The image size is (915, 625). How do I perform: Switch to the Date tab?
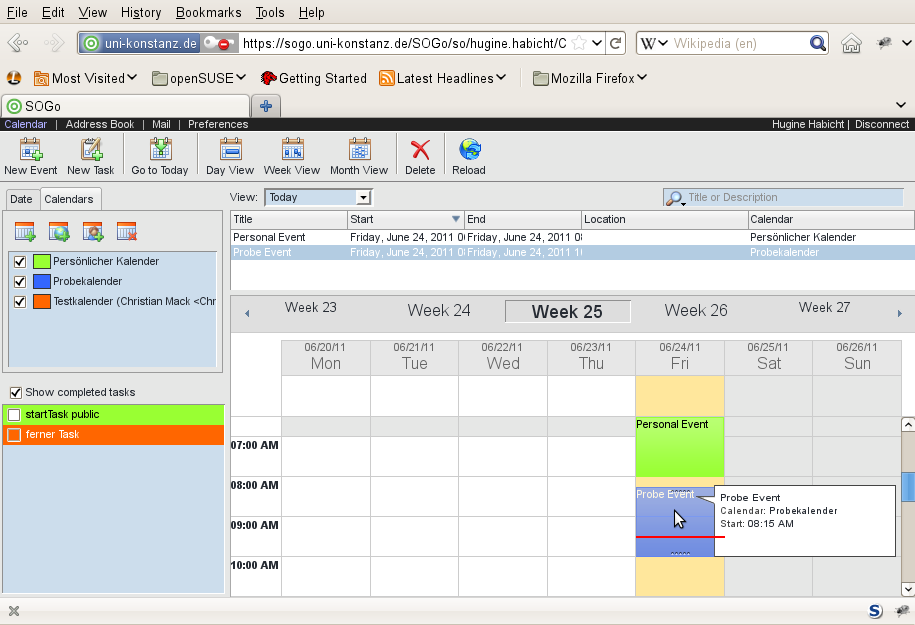[x=21, y=199]
